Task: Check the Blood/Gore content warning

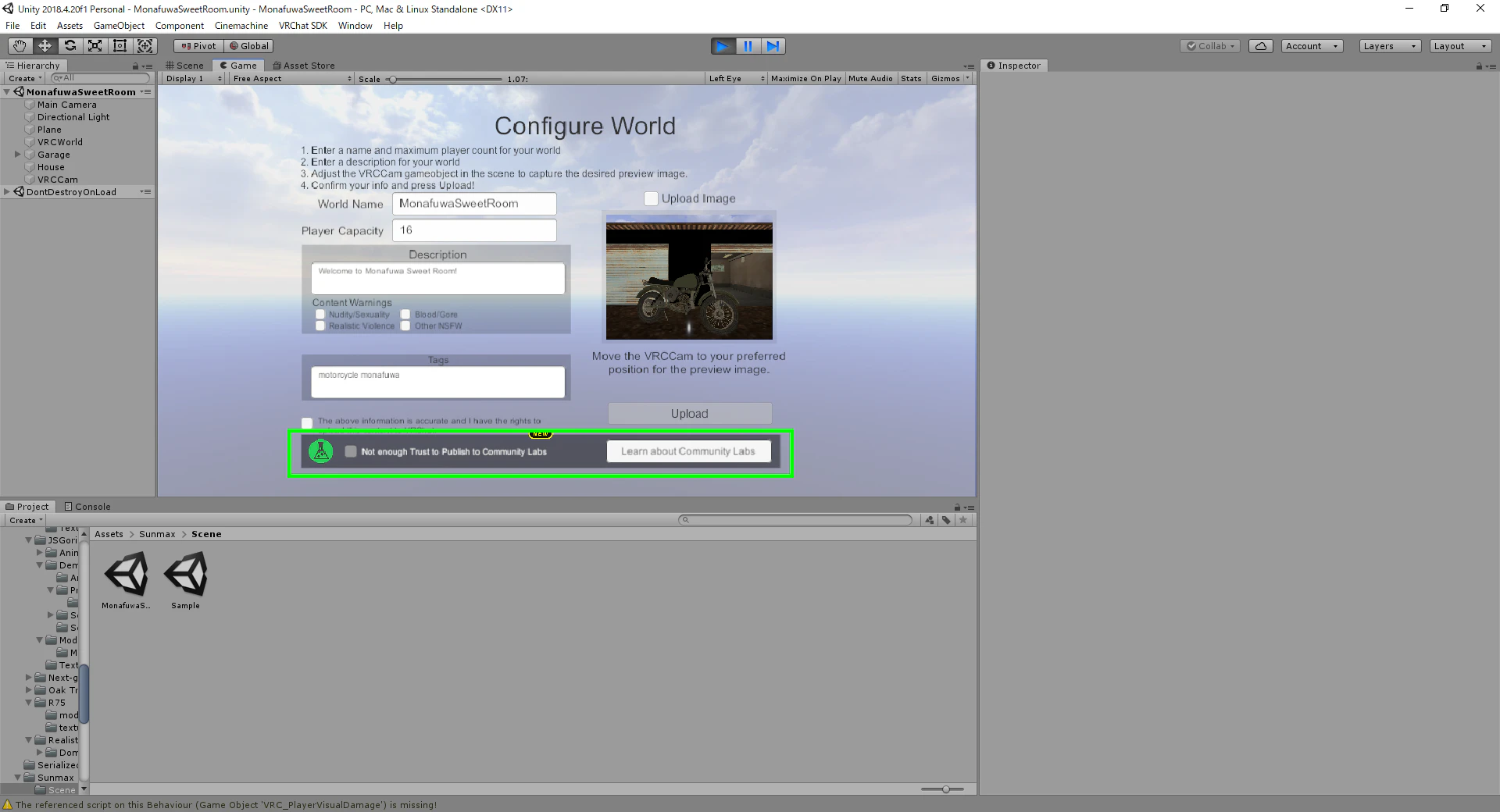Action: 405,315
